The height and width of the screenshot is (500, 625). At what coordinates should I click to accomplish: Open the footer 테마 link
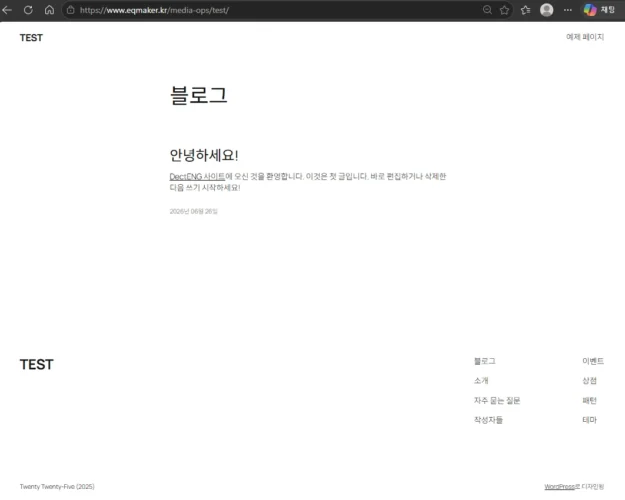tap(590, 420)
